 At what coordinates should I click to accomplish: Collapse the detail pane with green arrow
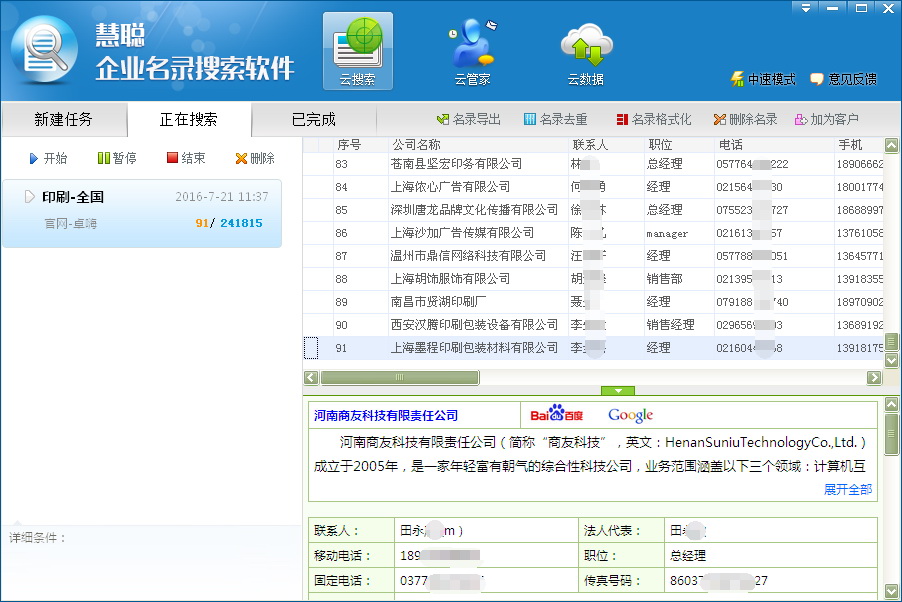(x=618, y=390)
